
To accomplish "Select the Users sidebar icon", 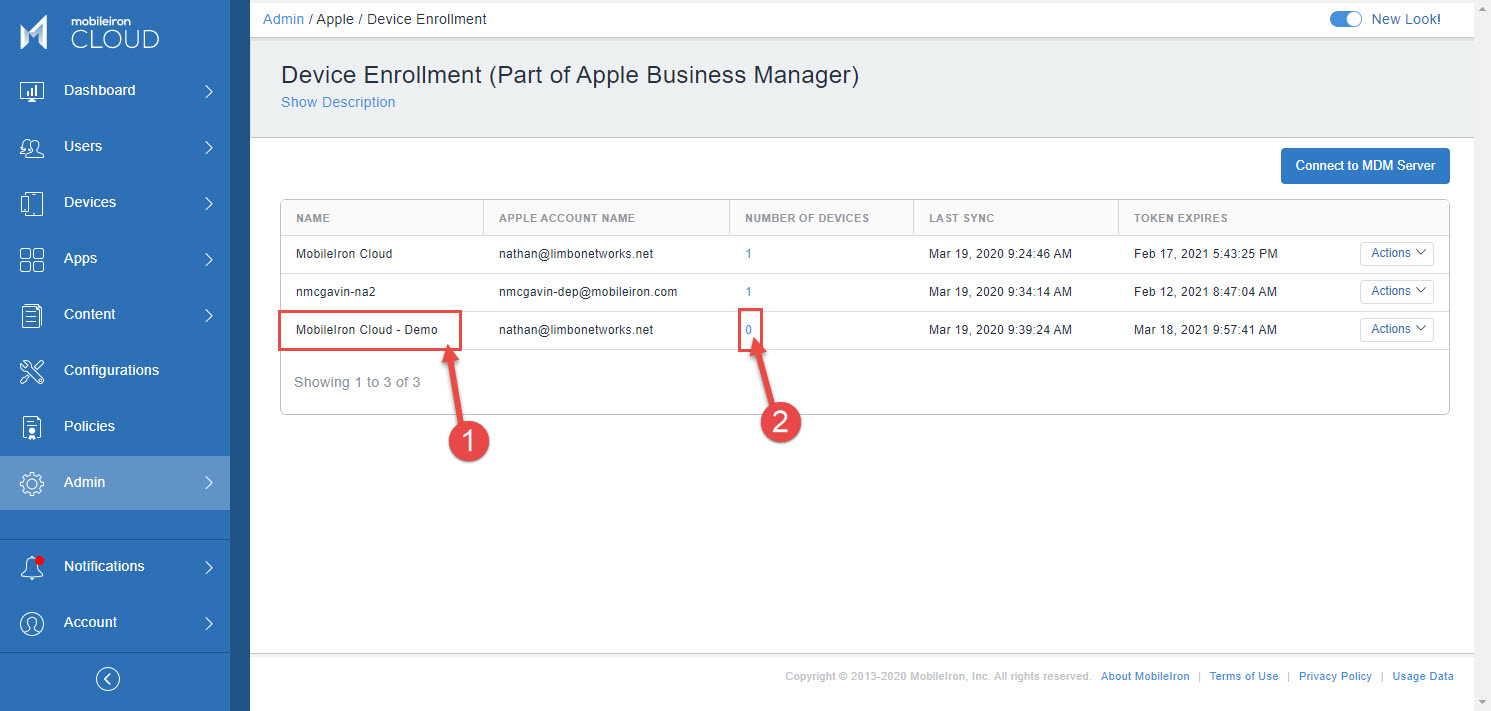I will pyautogui.click(x=31, y=146).
